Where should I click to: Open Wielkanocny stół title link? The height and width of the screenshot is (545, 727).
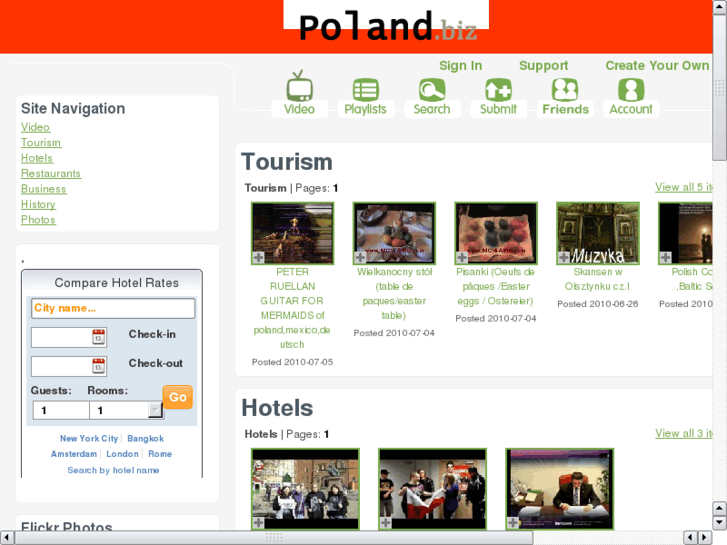[x=394, y=294]
